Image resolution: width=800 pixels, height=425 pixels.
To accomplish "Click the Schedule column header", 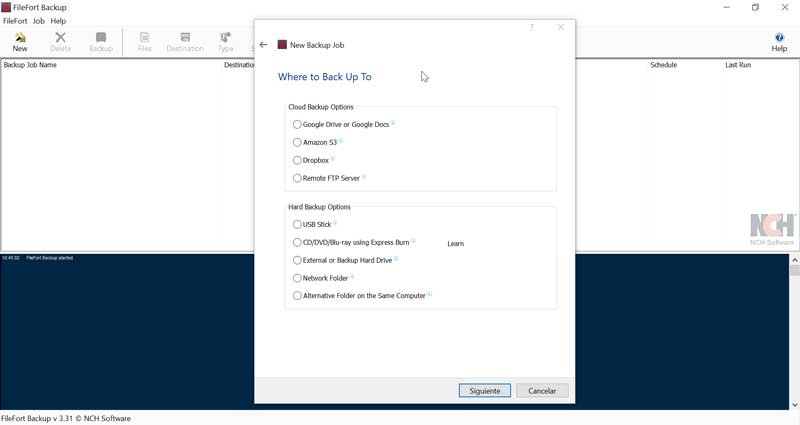I will pos(663,65).
